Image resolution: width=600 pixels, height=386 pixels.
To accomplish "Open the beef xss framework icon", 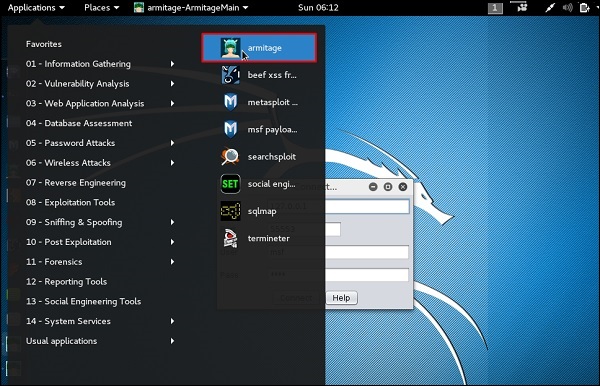I will click(230, 75).
